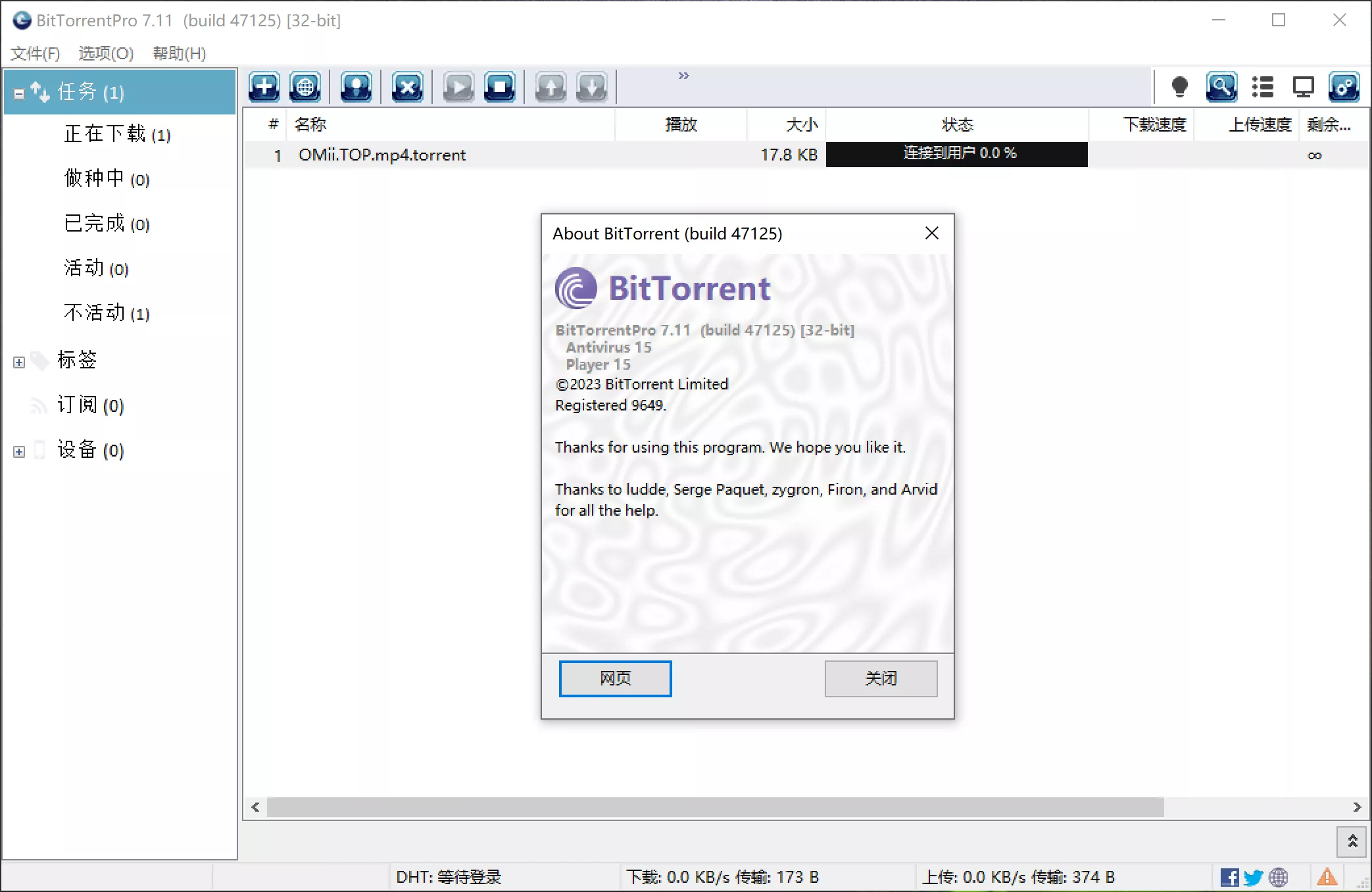
Task: Click the 网页 button in About dialog
Action: coord(615,678)
